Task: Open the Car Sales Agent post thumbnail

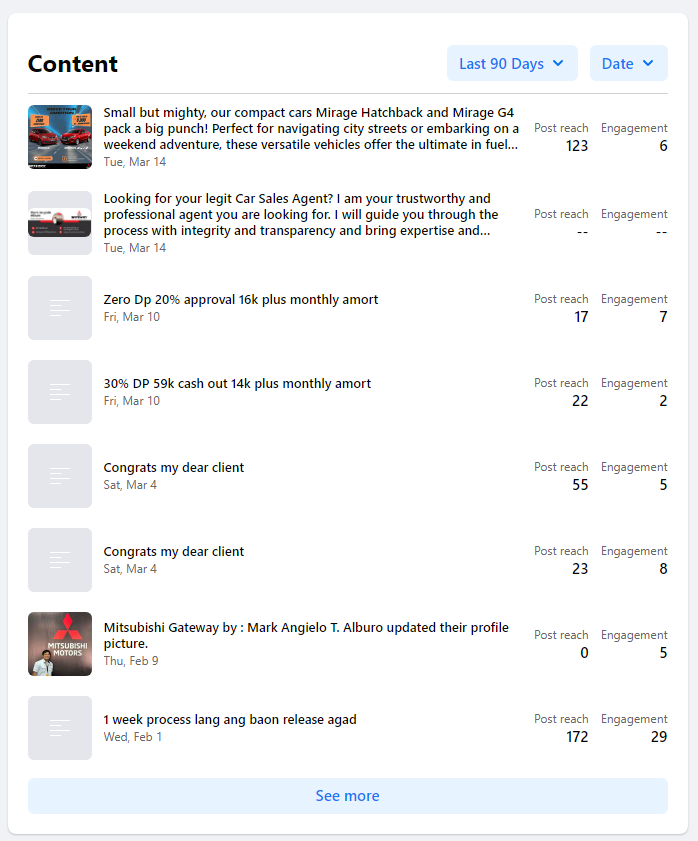Action: [60, 223]
